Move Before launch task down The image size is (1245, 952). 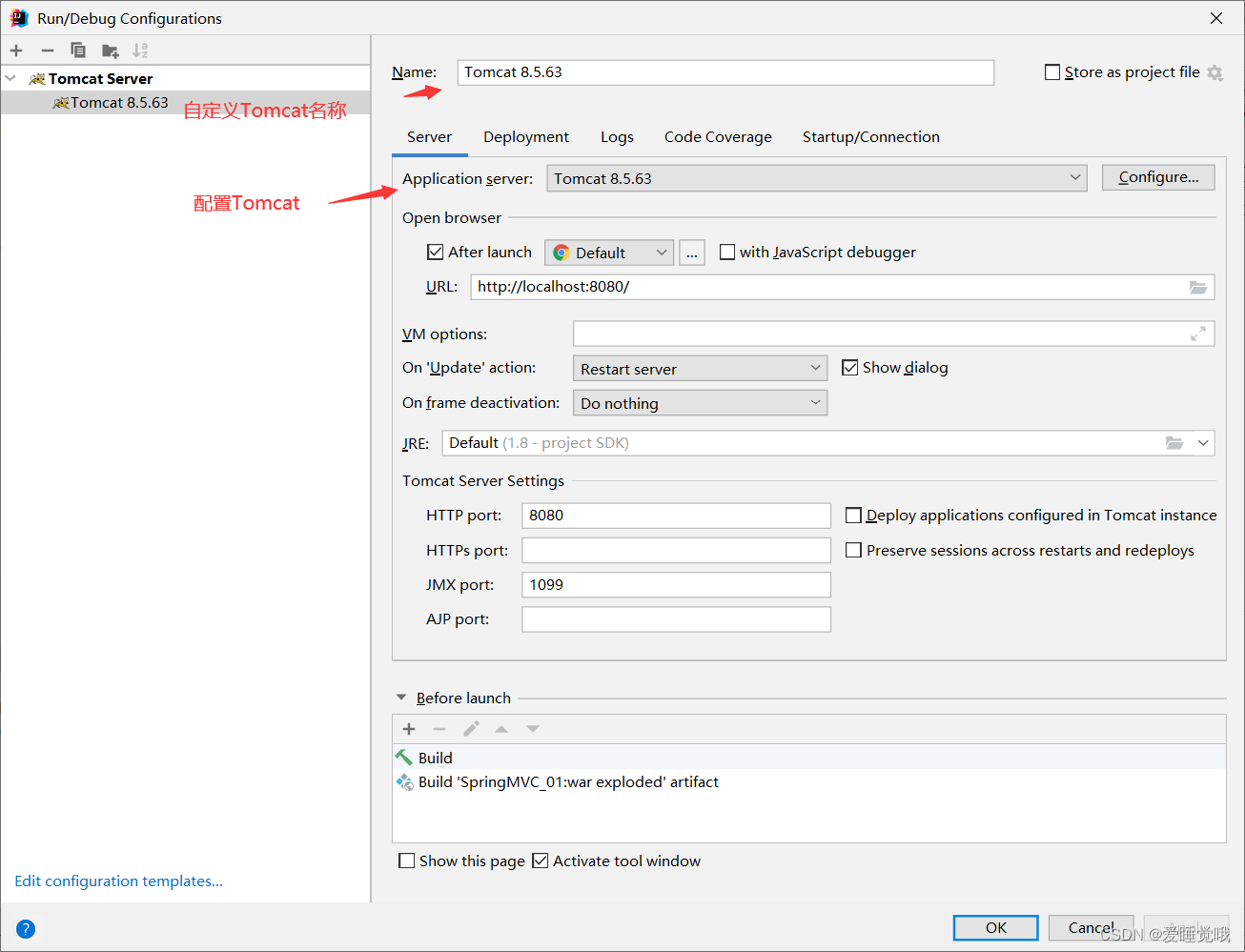[x=533, y=729]
